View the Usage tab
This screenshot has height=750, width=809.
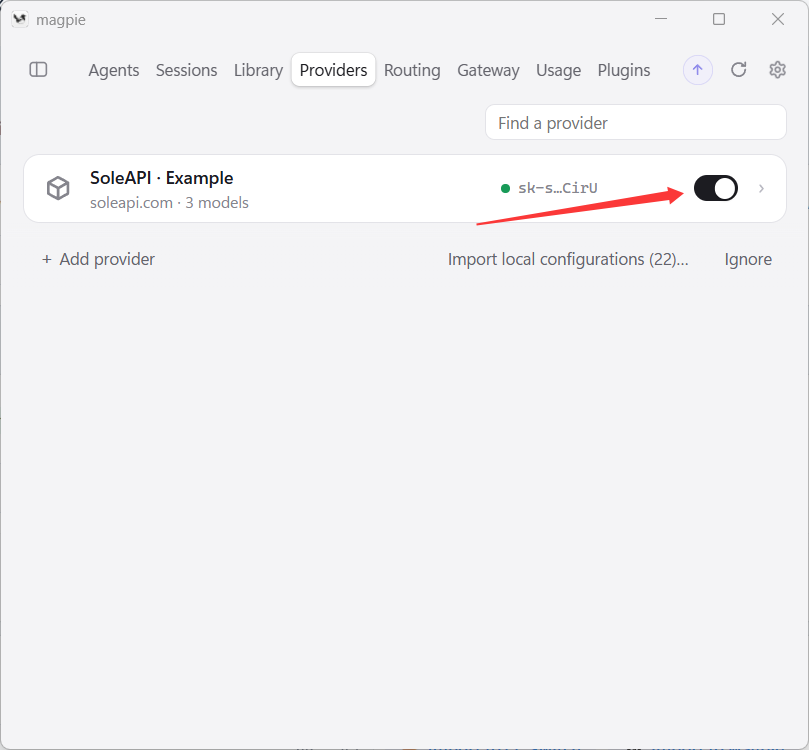pyautogui.click(x=558, y=70)
